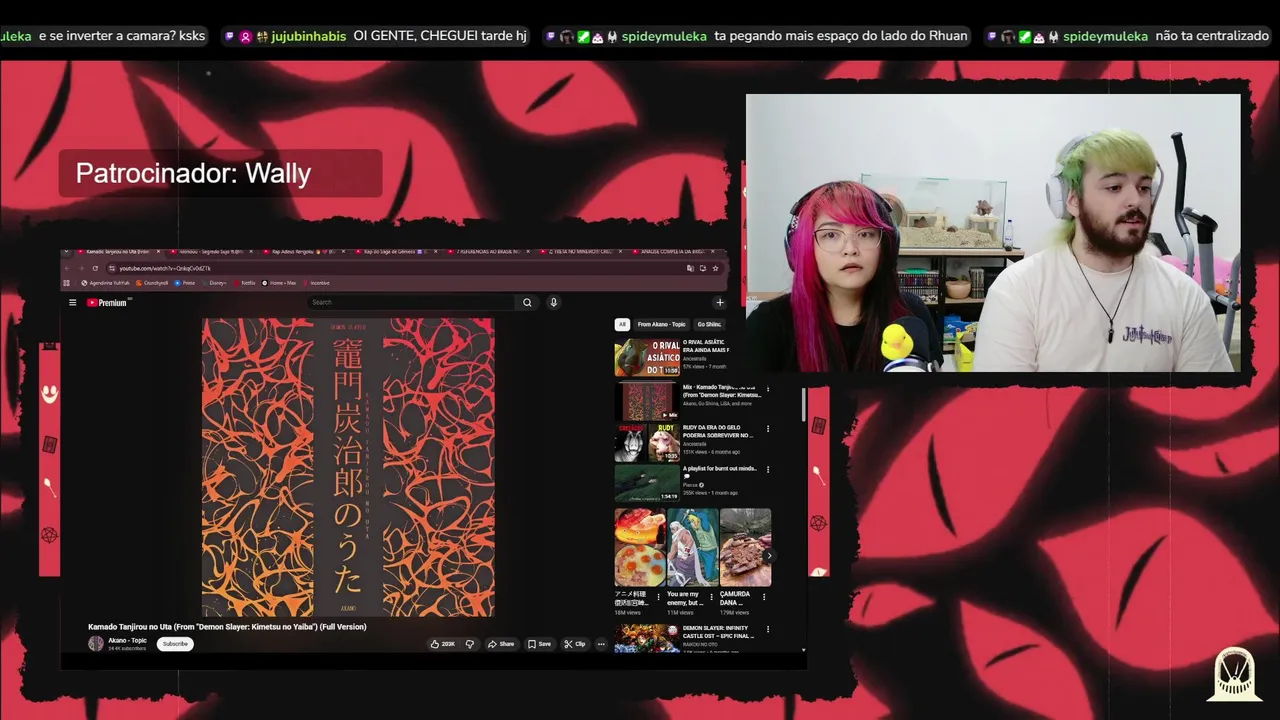
Task: Open the Crunchyroll bookmark
Action: pyautogui.click(x=153, y=283)
